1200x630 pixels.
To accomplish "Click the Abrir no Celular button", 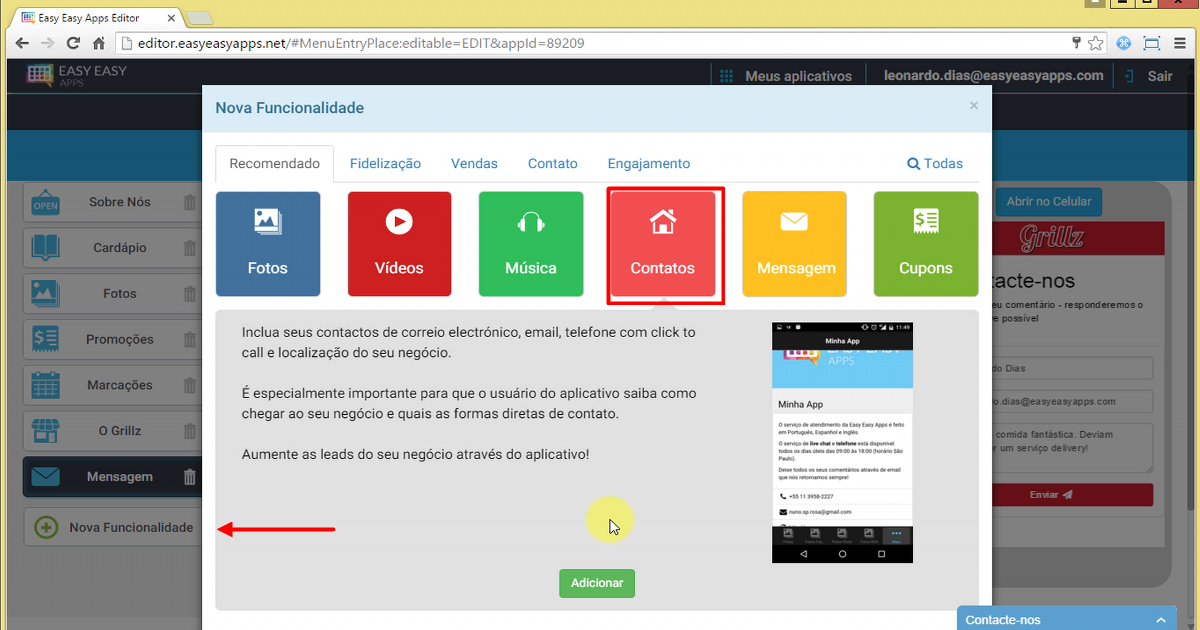I will pos(1048,201).
